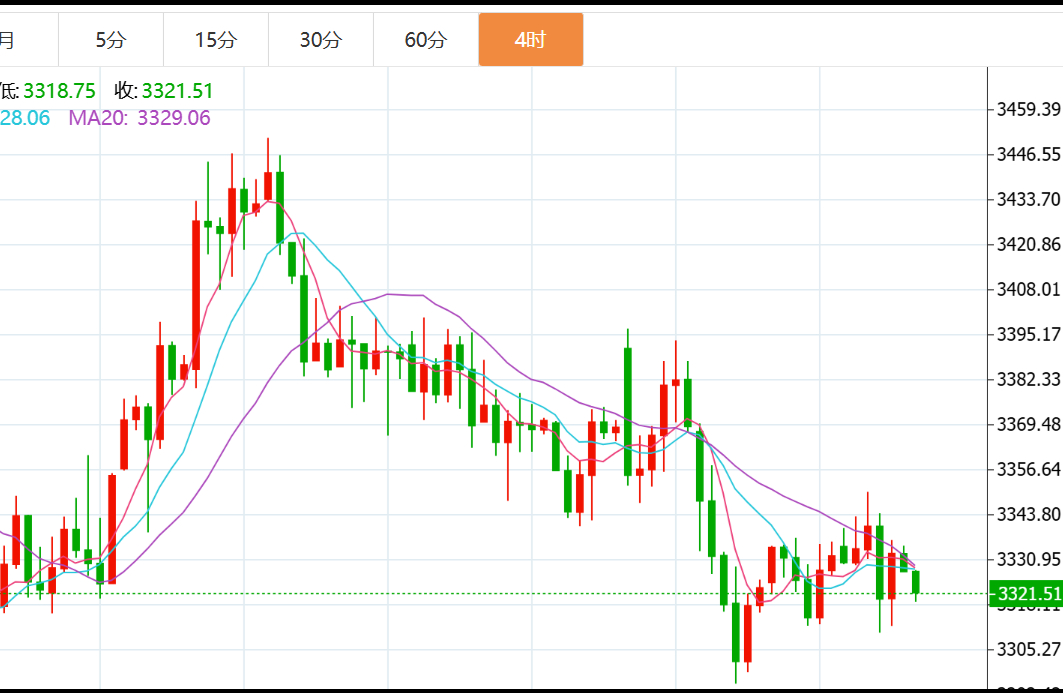
Task: Open the 60分 timeframe tab
Action: click(426, 40)
